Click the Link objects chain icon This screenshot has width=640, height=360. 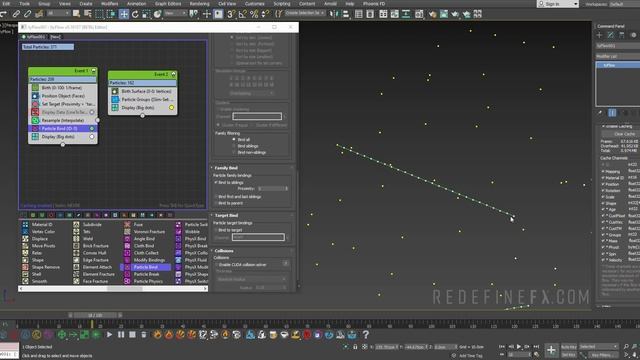[16, 14]
